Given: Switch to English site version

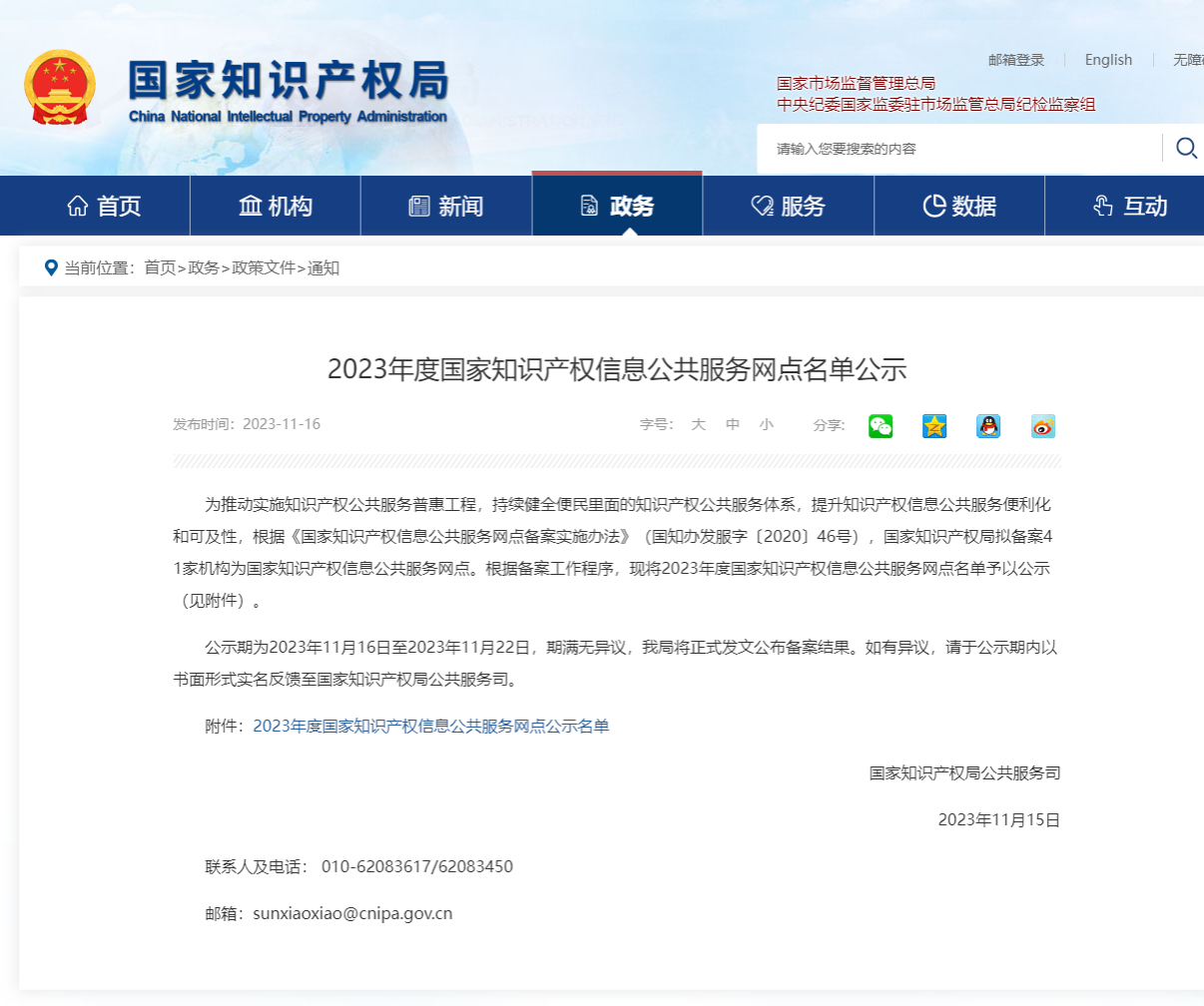Looking at the screenshot, I should click(x=1108, y=60).
